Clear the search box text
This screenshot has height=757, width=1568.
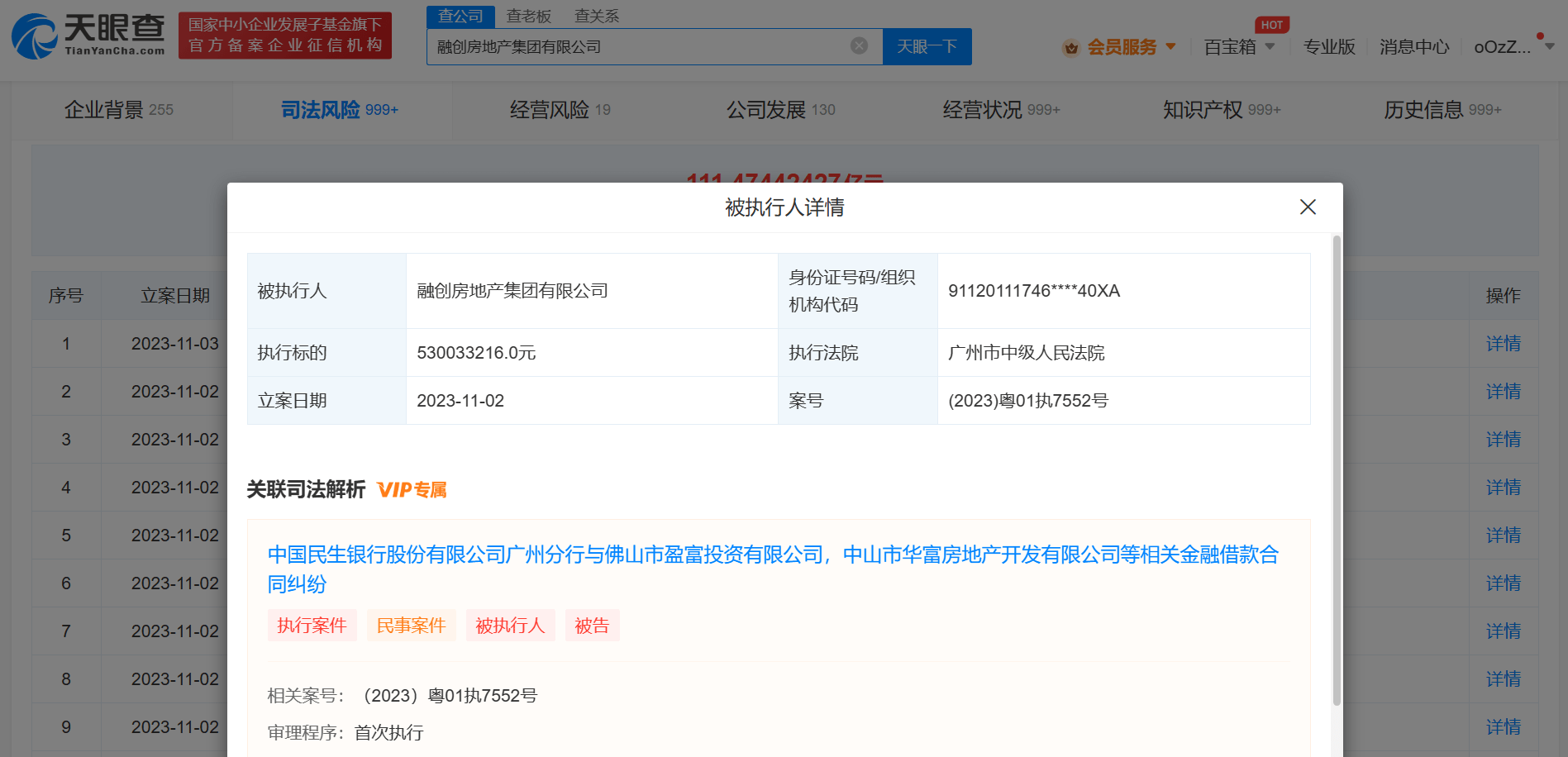point(859,46)
